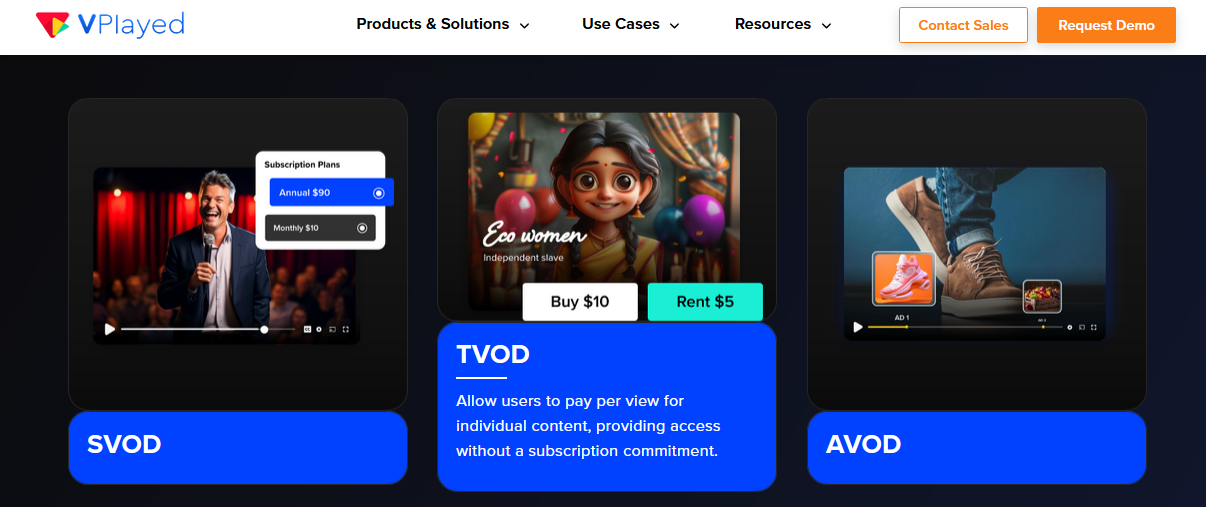Image resolution: width=1206 pixels, height=507 pixels.
Task: Click the AD 2 marker on the sneaker timeline
Action: coord(1043,326)
